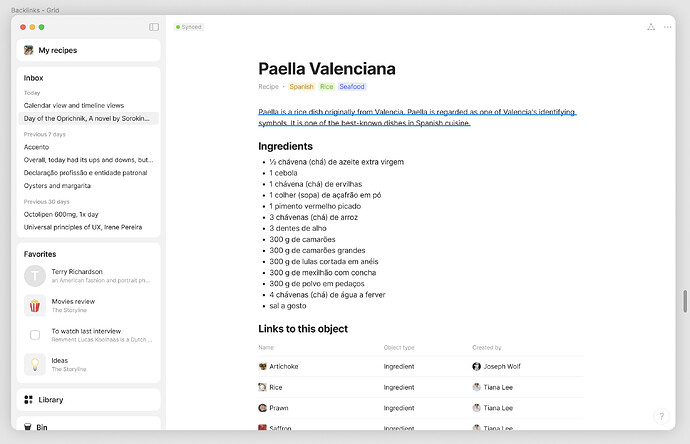The image size is (690, 444).
Task: Click Ingredient type in Artichoke row
Action: click(399, 366)
